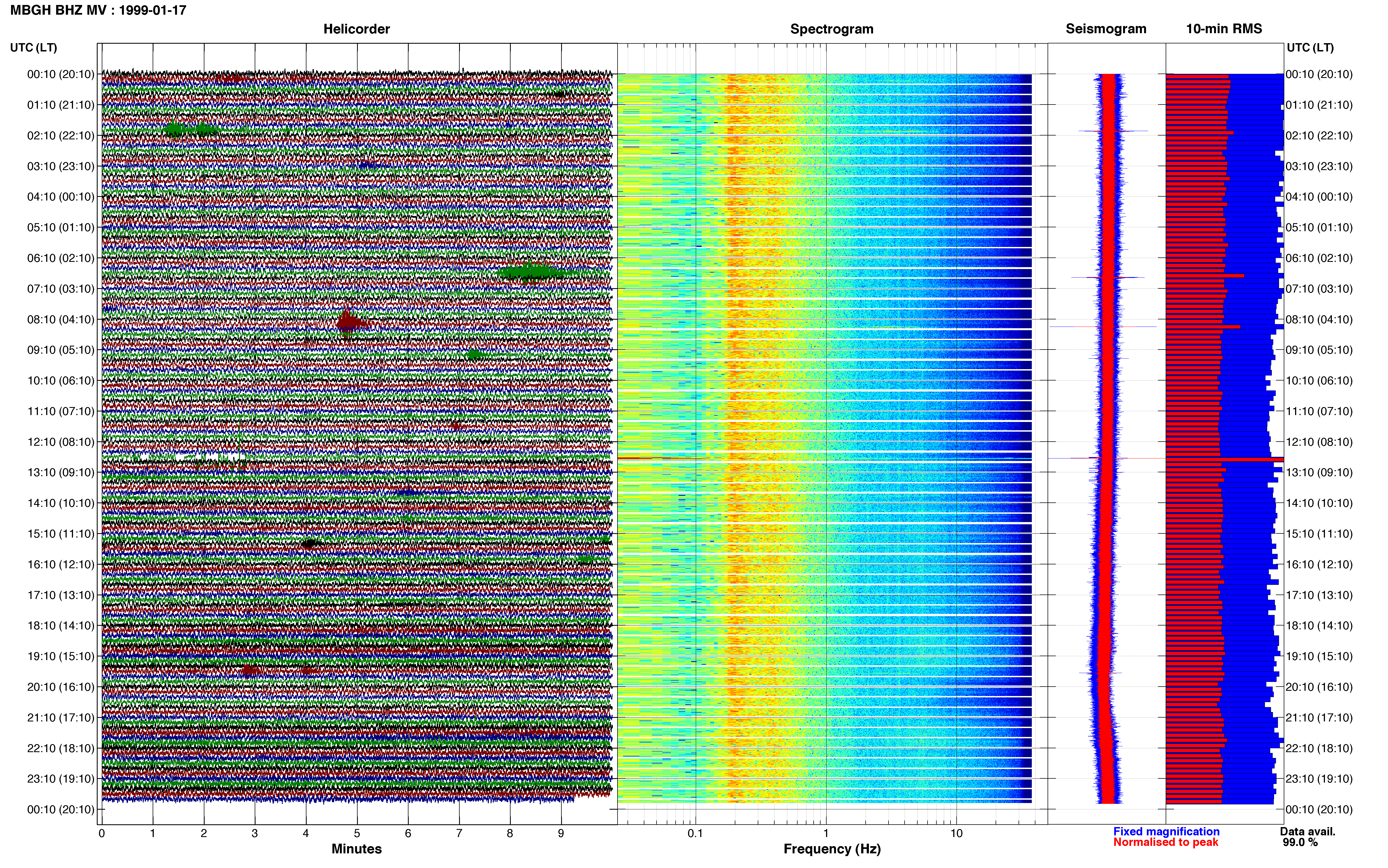Click right-axis time label 14:10 (10:10)
Screen dimensions: 1388x868
click(1319, 504)
